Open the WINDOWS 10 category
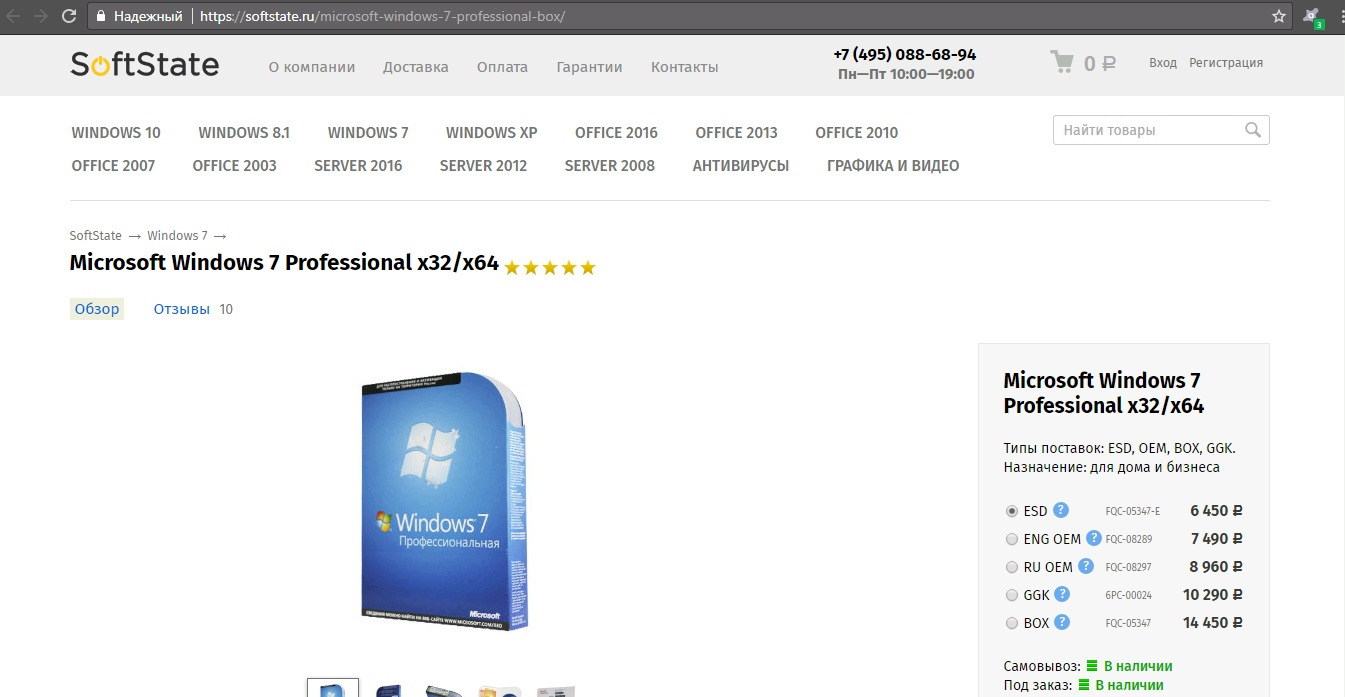Viewport: 1345px width, 697px height. (x=116, y=133)
